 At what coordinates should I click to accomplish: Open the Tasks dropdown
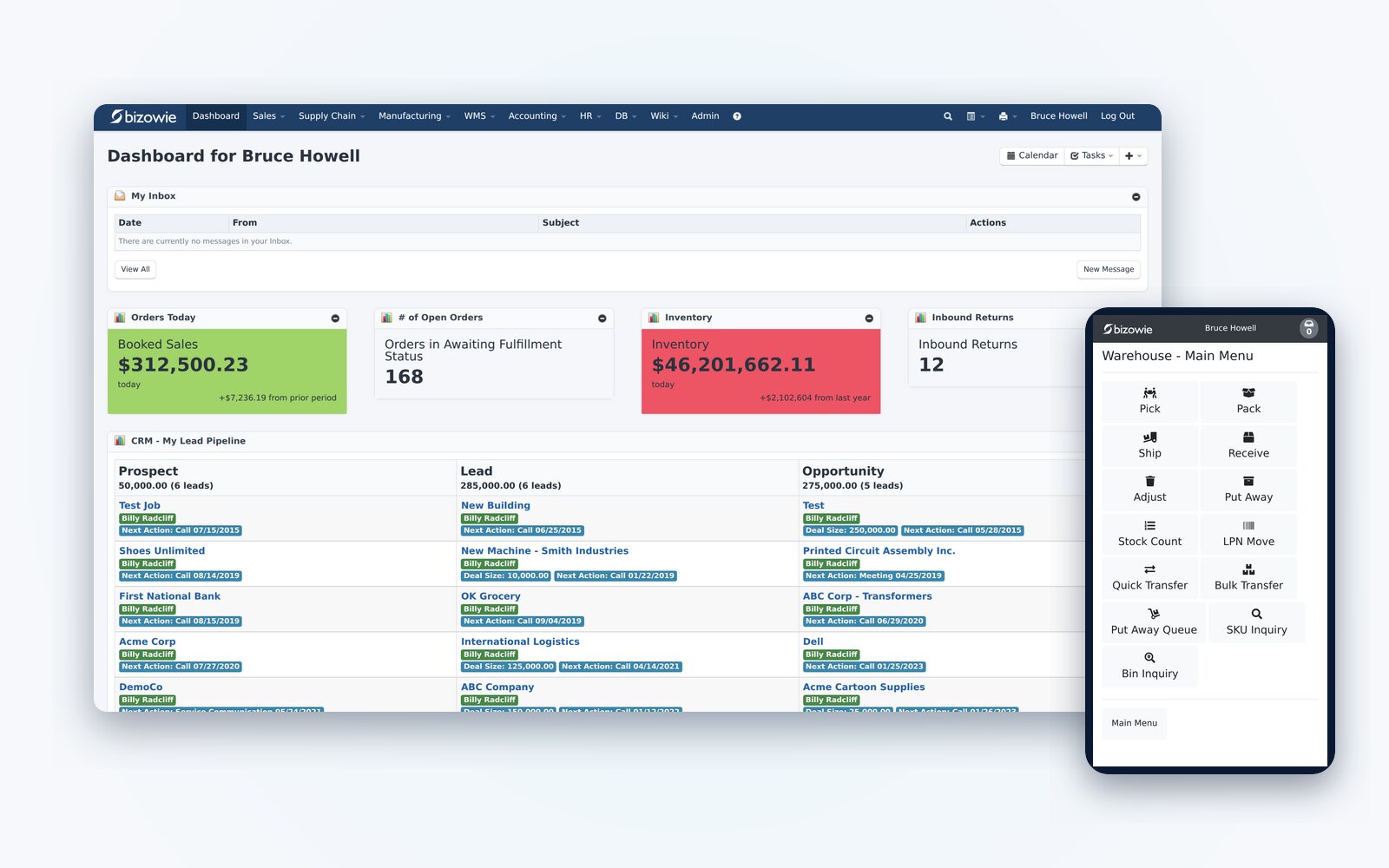click(1091, 156)
